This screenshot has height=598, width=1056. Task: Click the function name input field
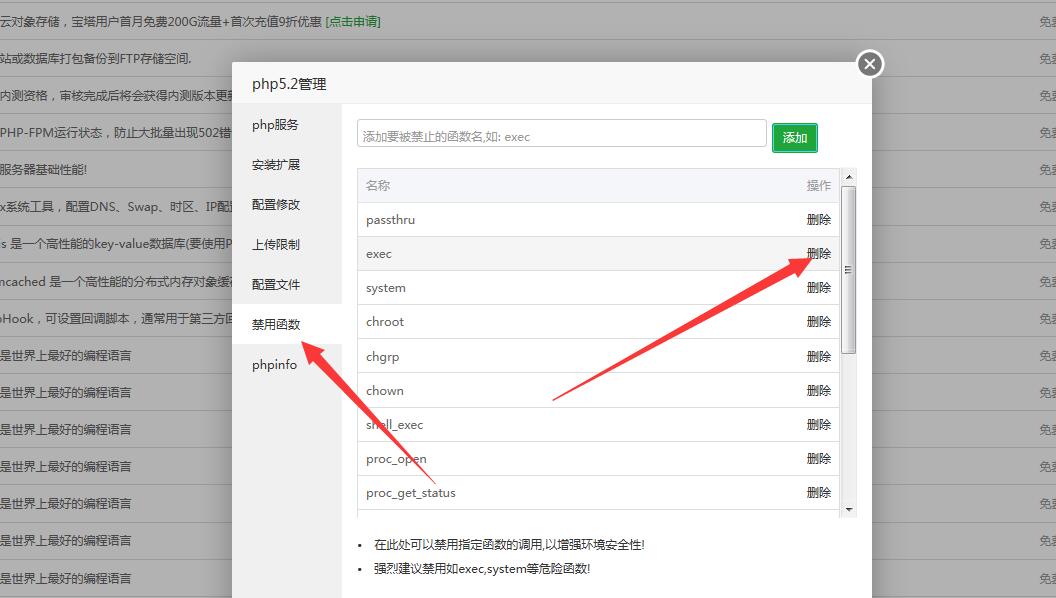pos(561,136)
